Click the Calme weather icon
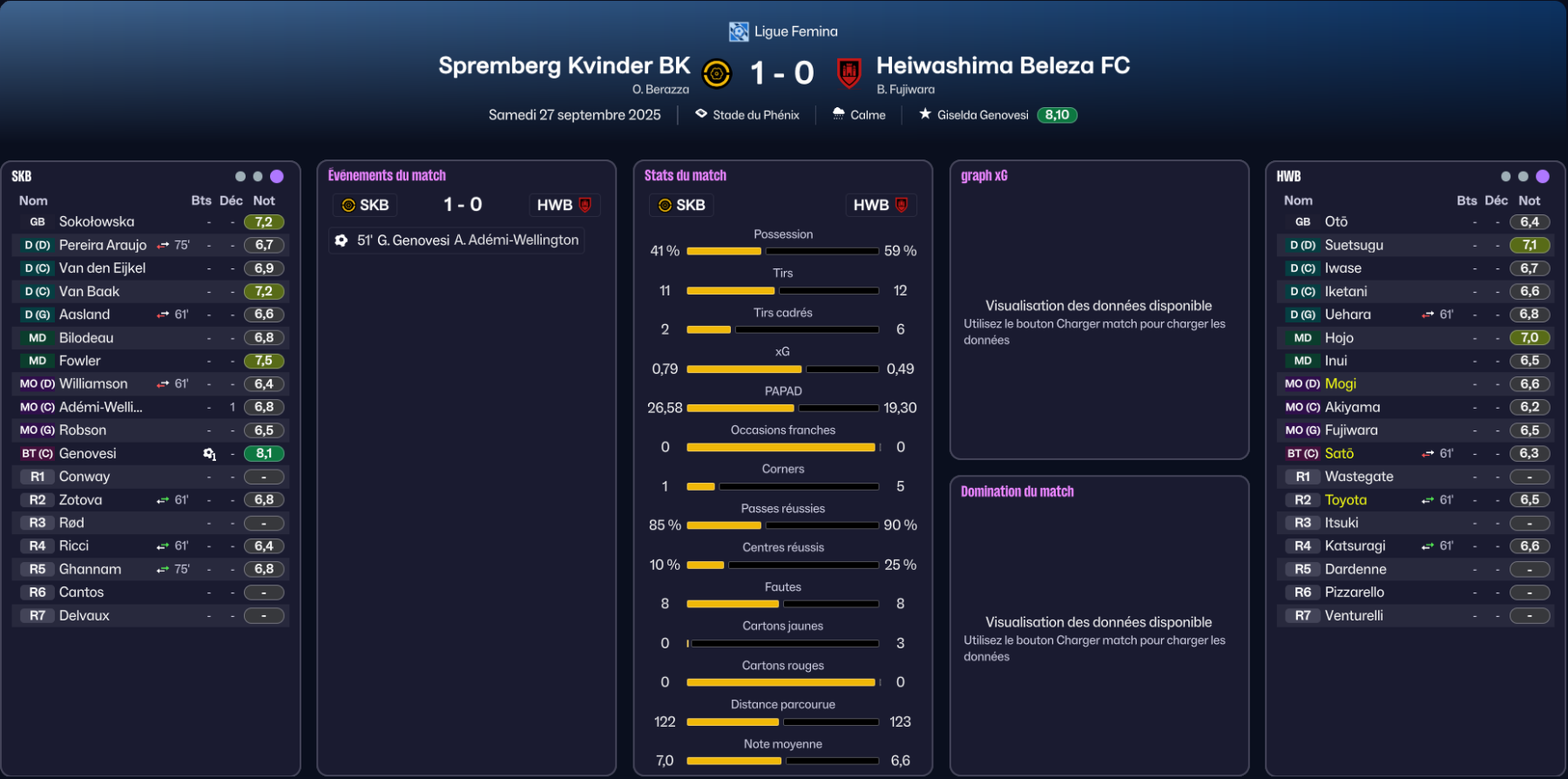This screenshot has height=779, width=1568. click(x=838, y=114)
